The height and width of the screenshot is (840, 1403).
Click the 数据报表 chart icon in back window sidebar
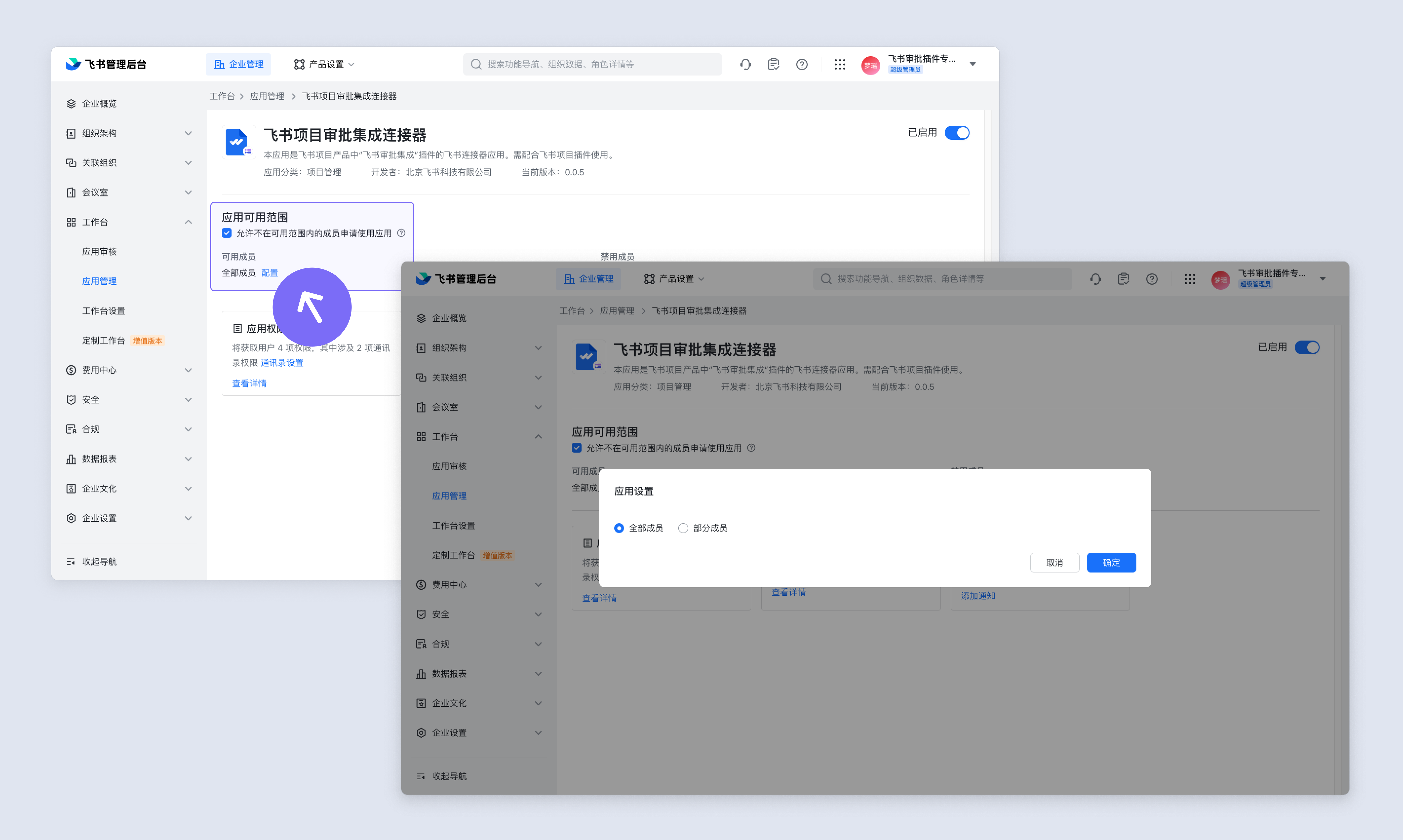pos(71,459)
